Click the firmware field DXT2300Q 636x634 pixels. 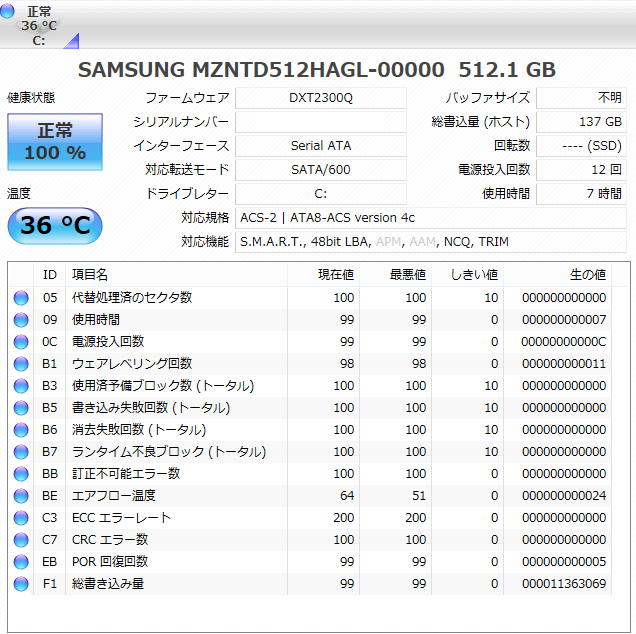point(321,98)
